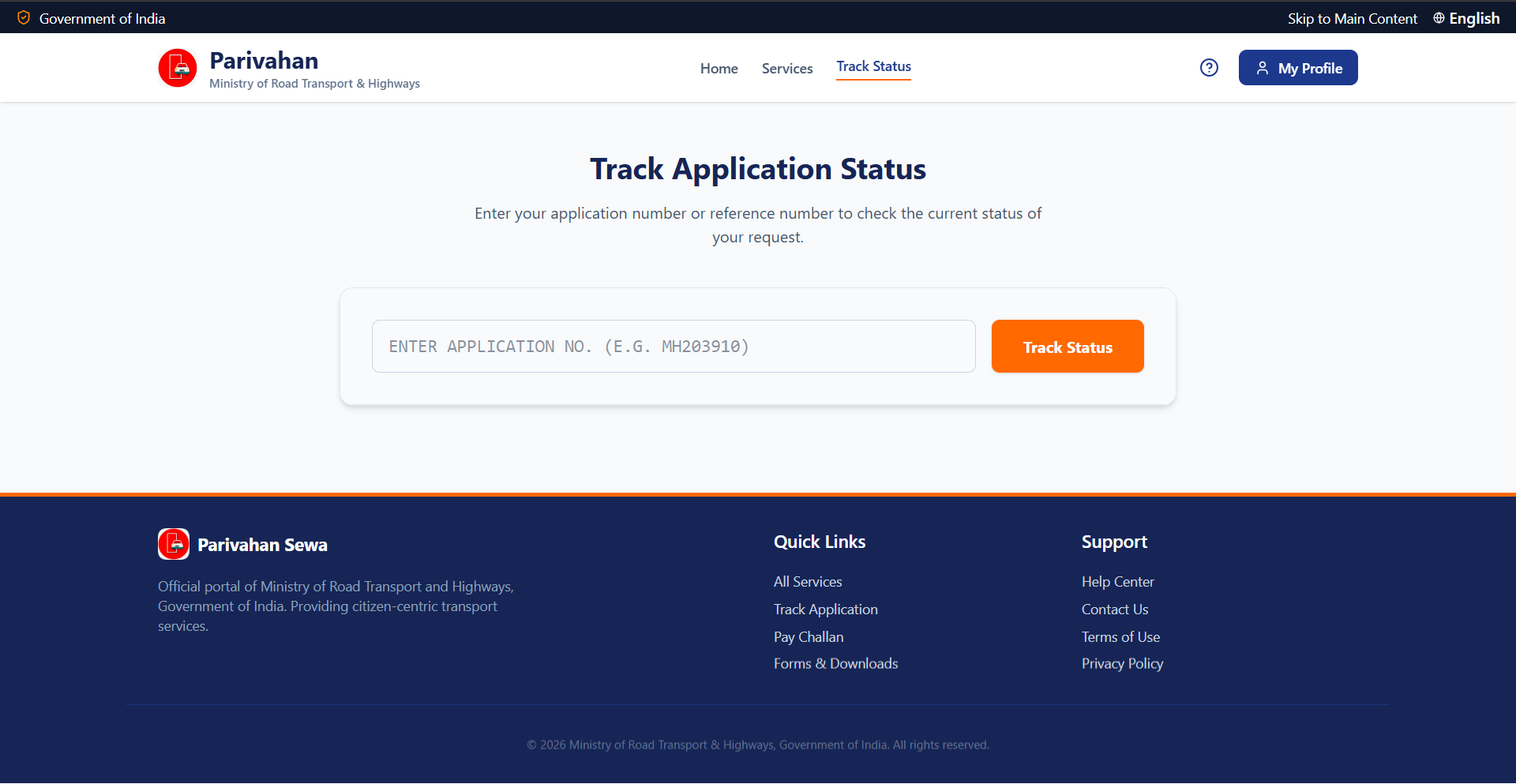Click the 'Enter your application number' instruction text
This screenshot has width=1516, height=784.
pos(758,225)
